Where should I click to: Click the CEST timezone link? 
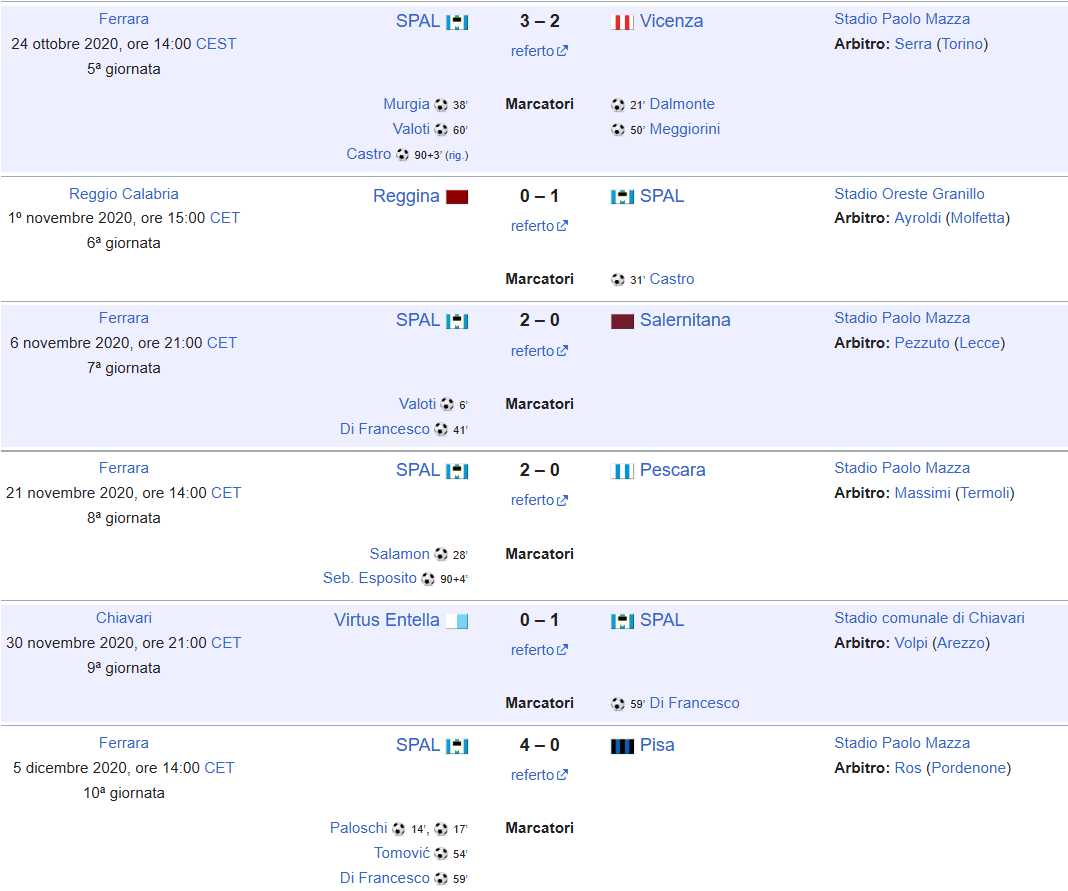click(x=216, y=44)
